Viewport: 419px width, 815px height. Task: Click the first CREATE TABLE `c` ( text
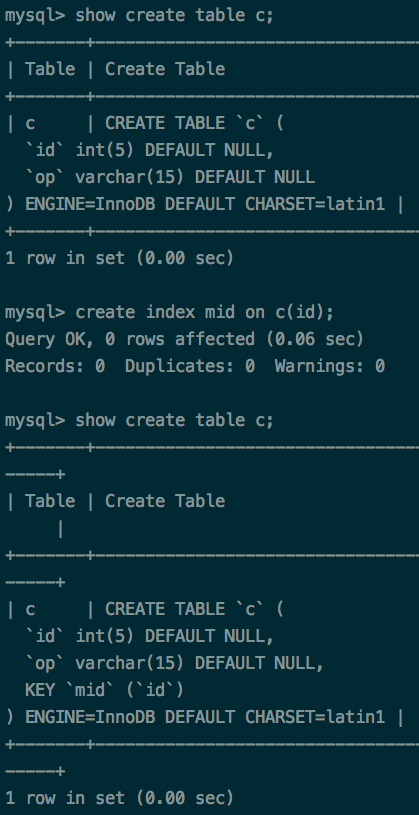194,123
